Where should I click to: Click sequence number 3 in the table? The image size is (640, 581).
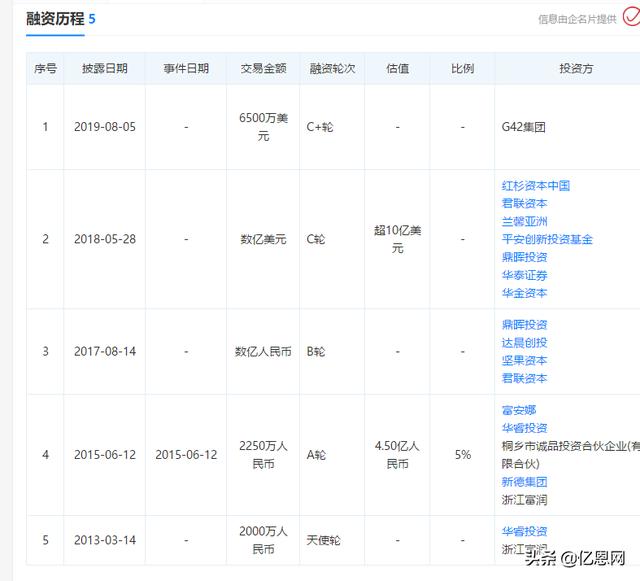click(x=45, y=352)
